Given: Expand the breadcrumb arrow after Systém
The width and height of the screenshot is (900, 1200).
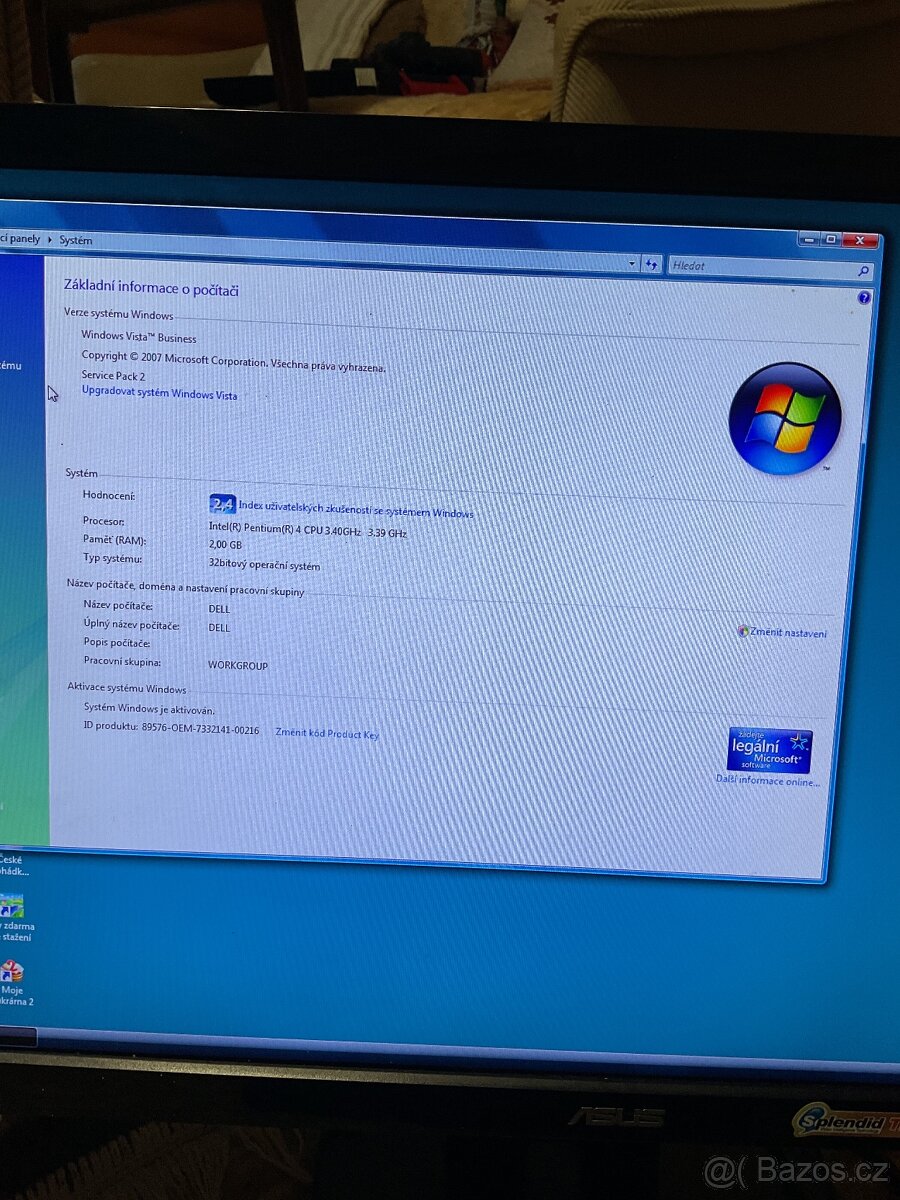Looking at the screenshot, I should tap(100, 240).
